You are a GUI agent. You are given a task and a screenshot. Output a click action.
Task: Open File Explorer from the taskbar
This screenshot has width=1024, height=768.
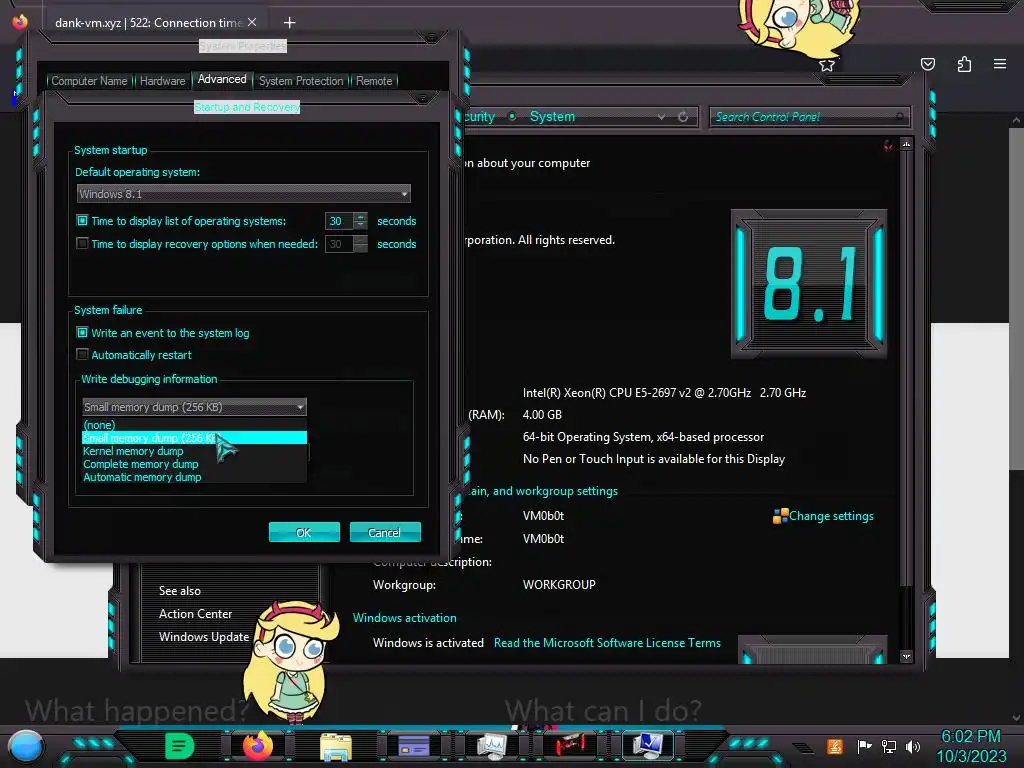(x=336, y=747)
